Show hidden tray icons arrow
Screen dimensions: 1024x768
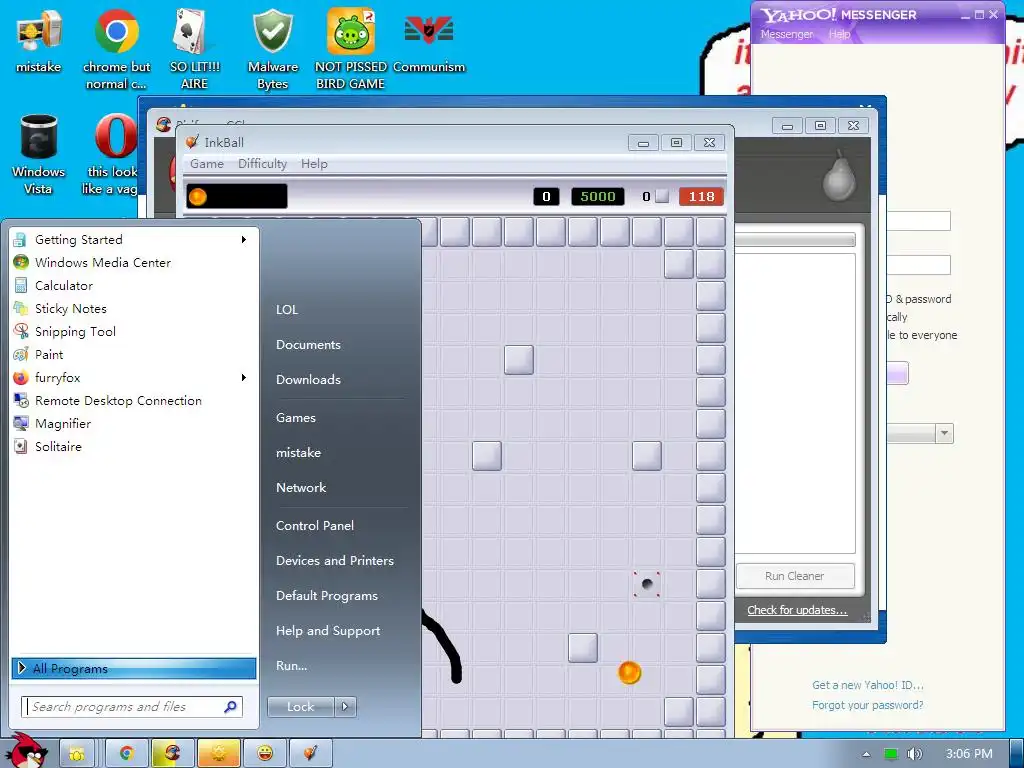click(x=867, y=754)
